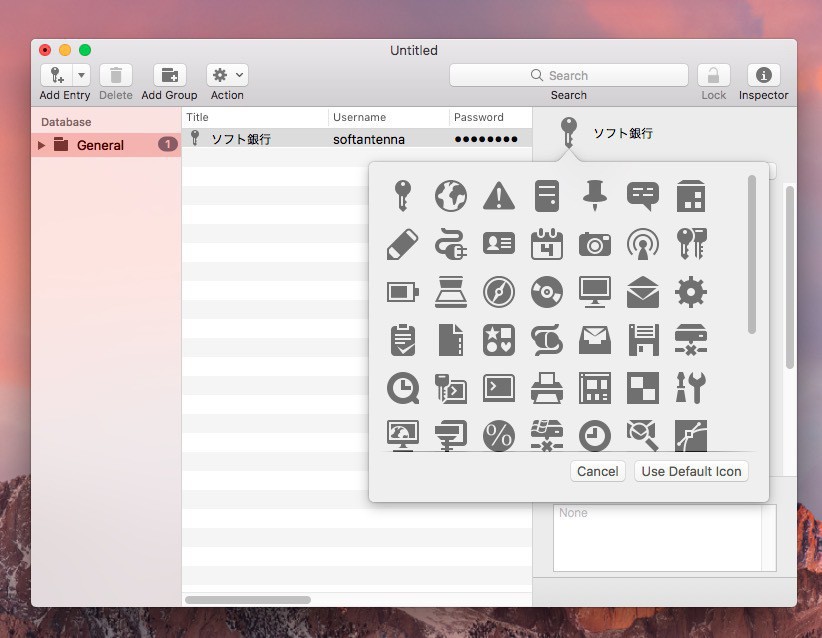Sort by the Username column header
This screenshot has width=822, height=638.
point(387,117)
